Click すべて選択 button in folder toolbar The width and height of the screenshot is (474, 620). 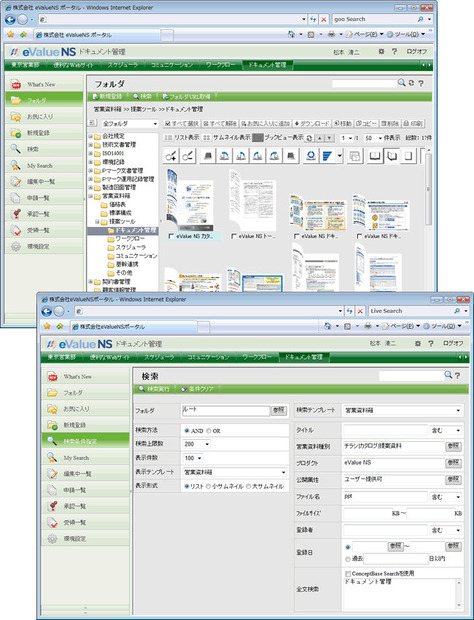click(x=182, y=123)
